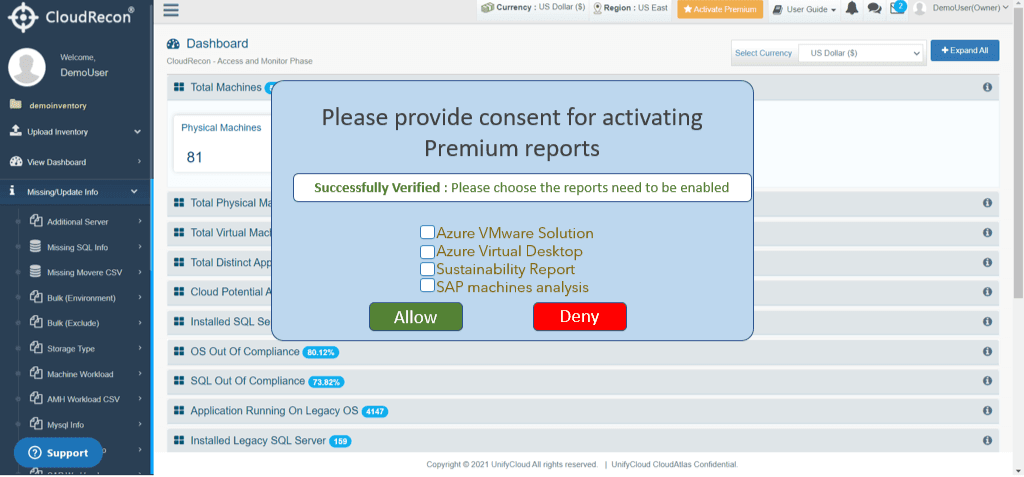
Task: Open the notifications bell icon
Action: (x=852, y=8)
